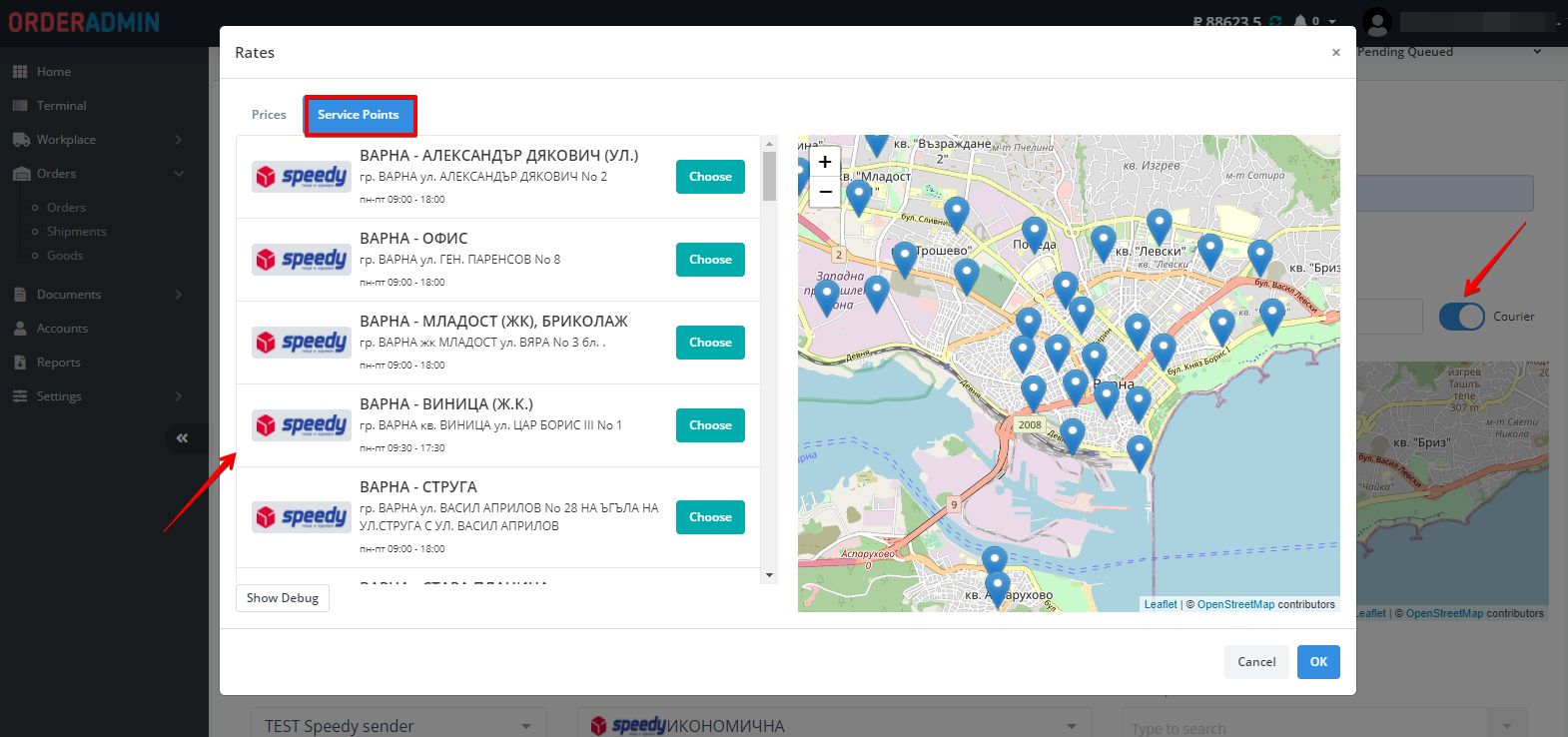Expand the Settings submenu
This screenshot has width=1568, height=737.
point(179,396)
